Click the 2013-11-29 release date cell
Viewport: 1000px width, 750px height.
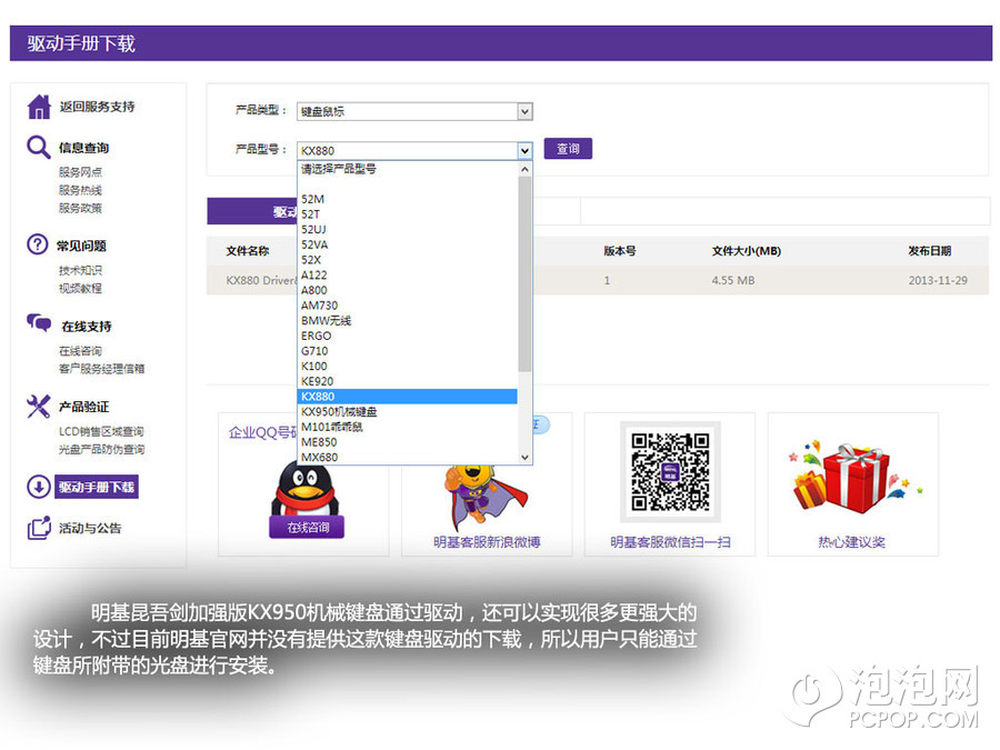click(938, 280)
